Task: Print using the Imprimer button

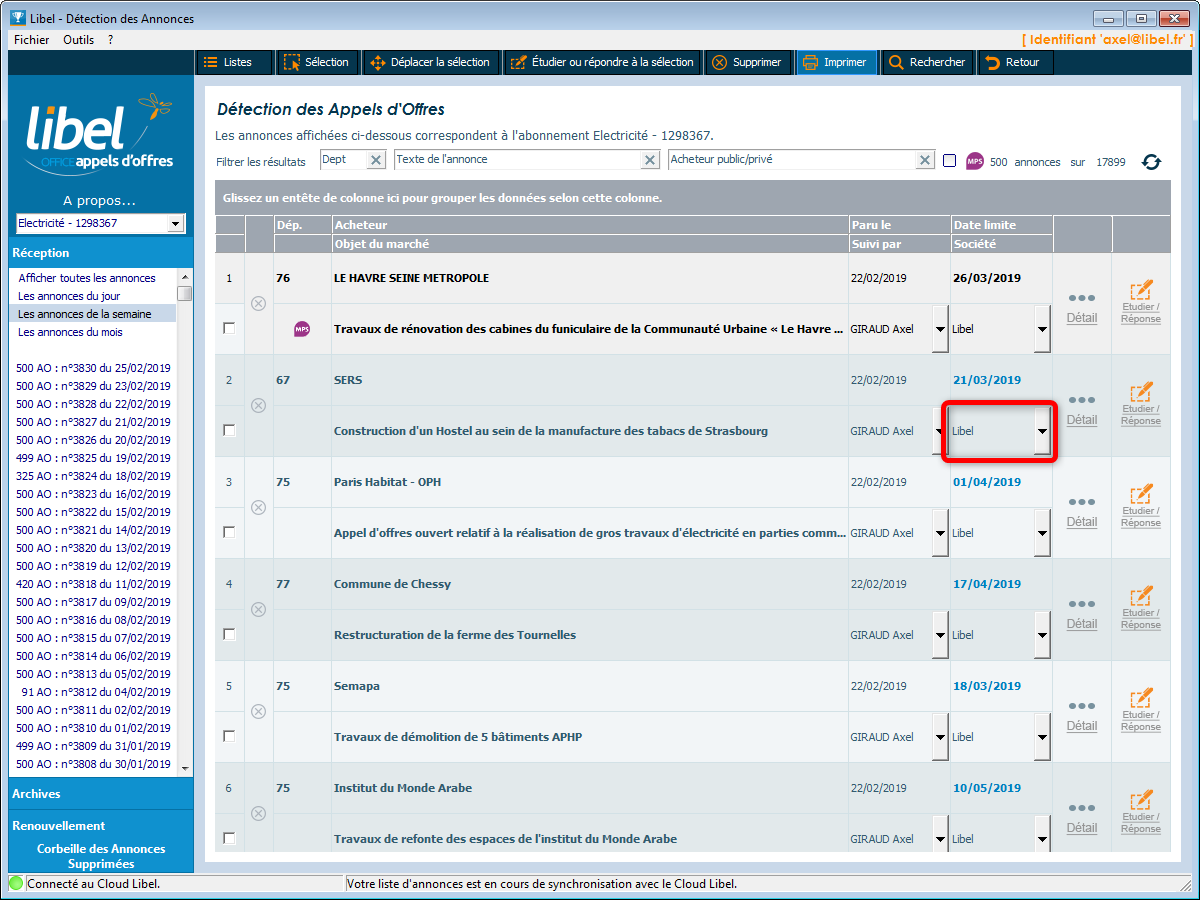Action: (x=835, y=62)
